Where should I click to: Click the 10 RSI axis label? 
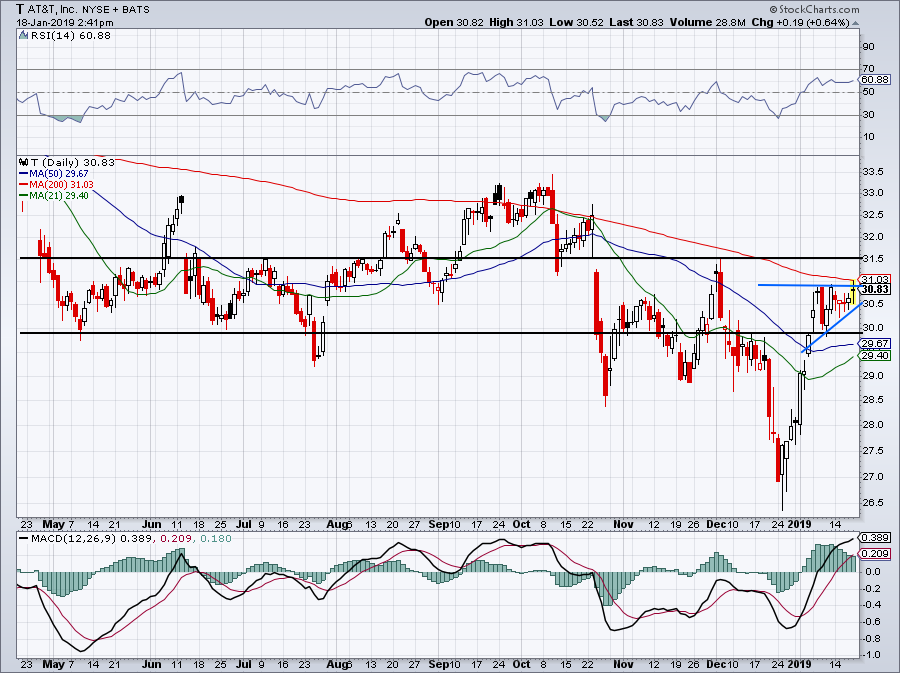coord(868,137)
